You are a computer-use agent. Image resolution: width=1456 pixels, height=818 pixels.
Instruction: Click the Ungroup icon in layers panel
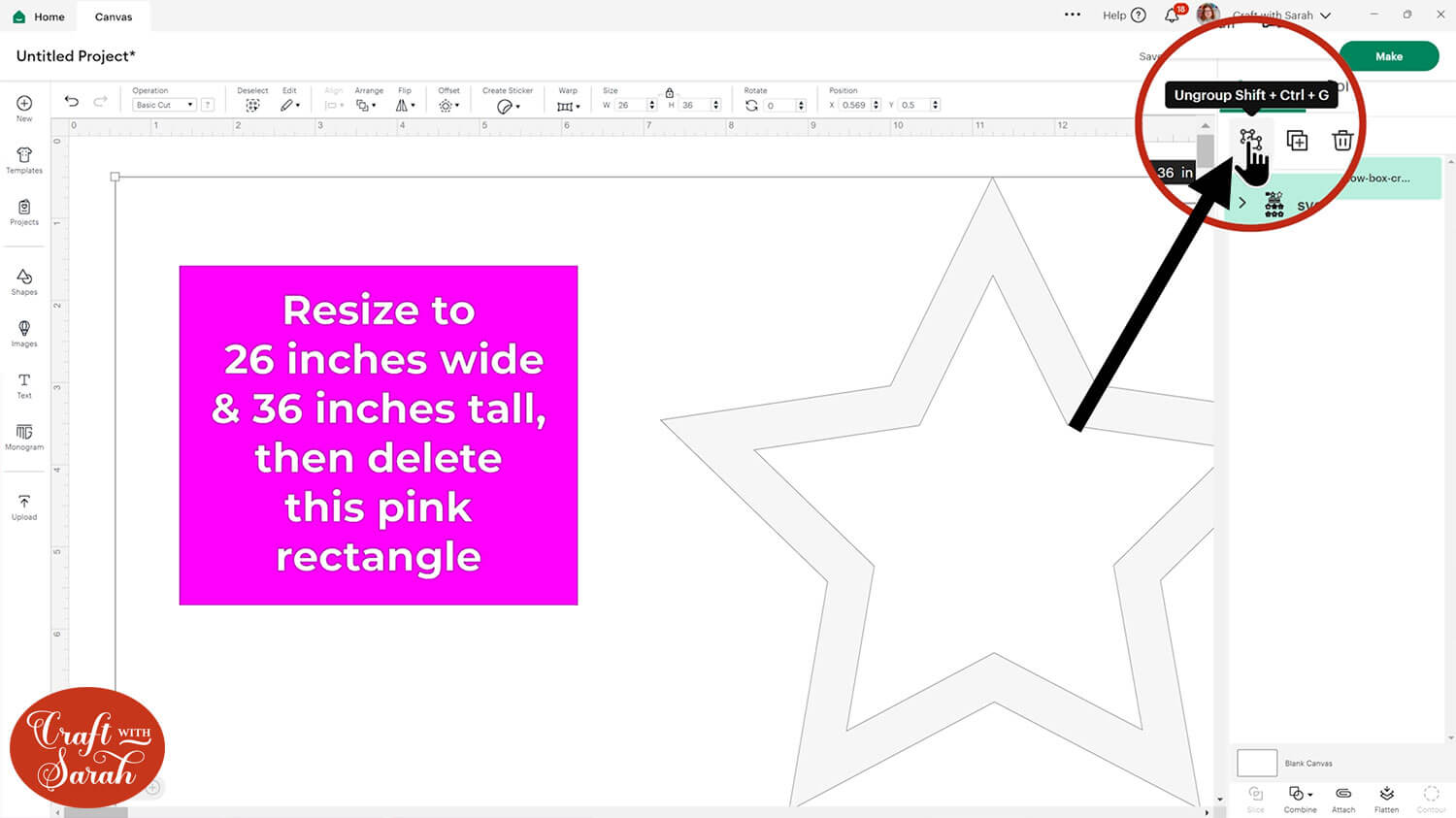[1250, 140]
